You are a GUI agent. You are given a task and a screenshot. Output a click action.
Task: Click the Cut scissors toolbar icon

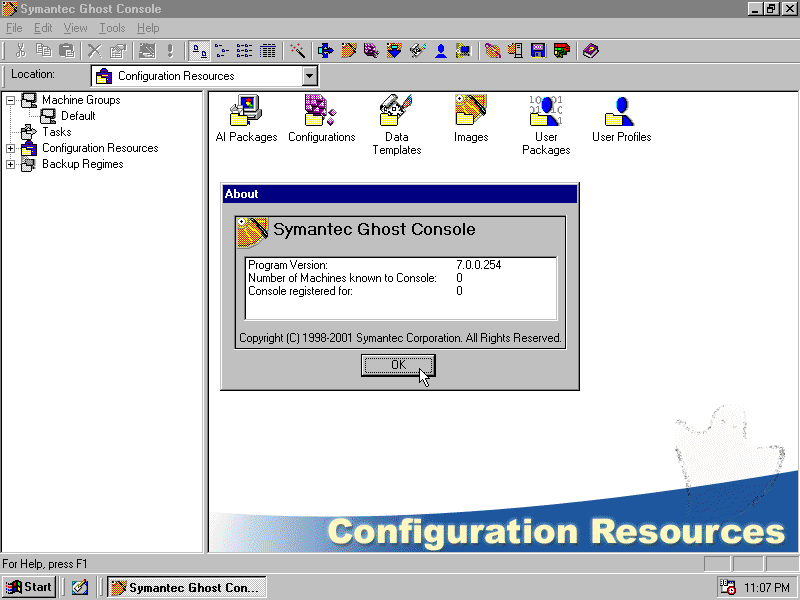pos(20,51)
